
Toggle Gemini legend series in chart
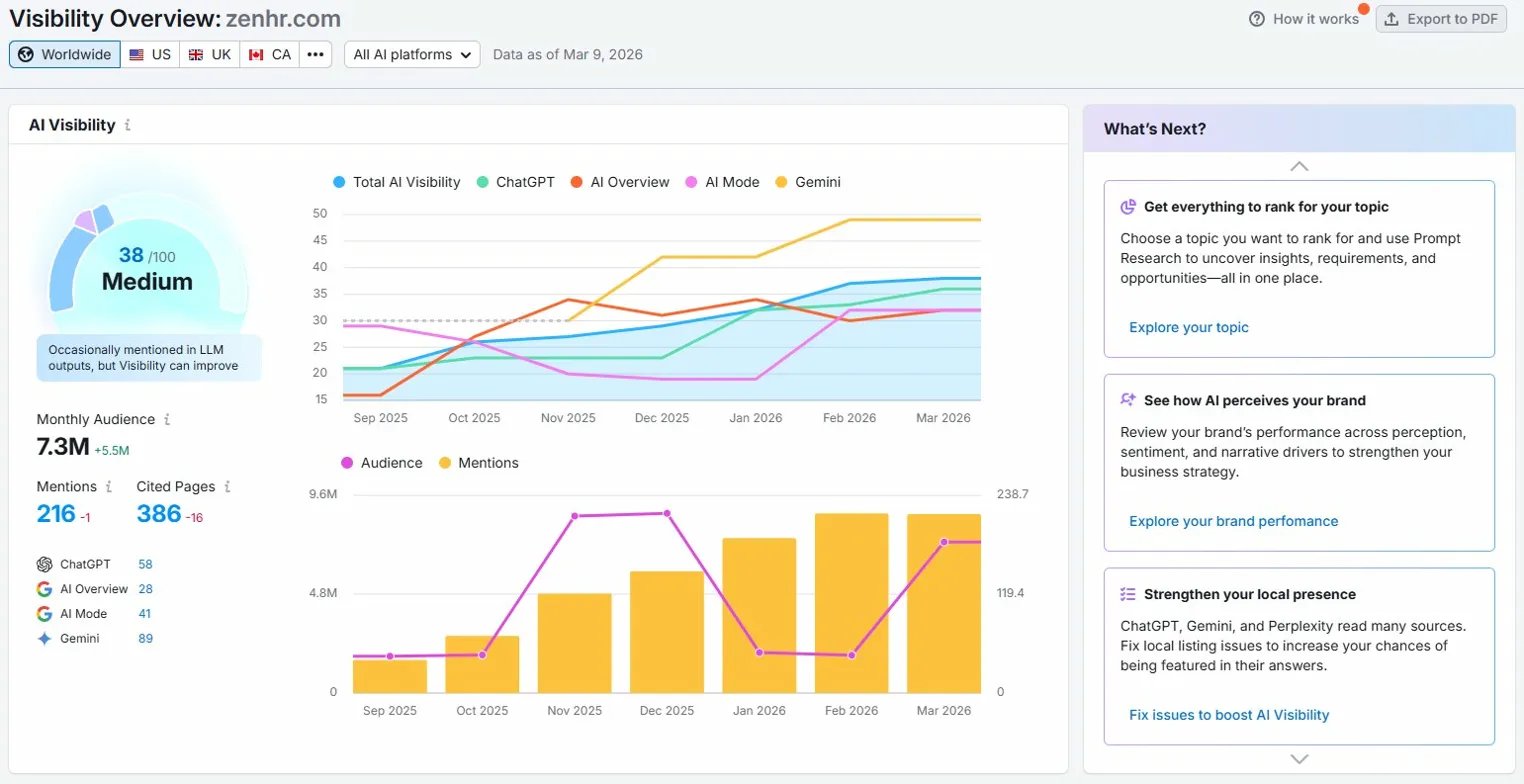[x=807, y=182]
